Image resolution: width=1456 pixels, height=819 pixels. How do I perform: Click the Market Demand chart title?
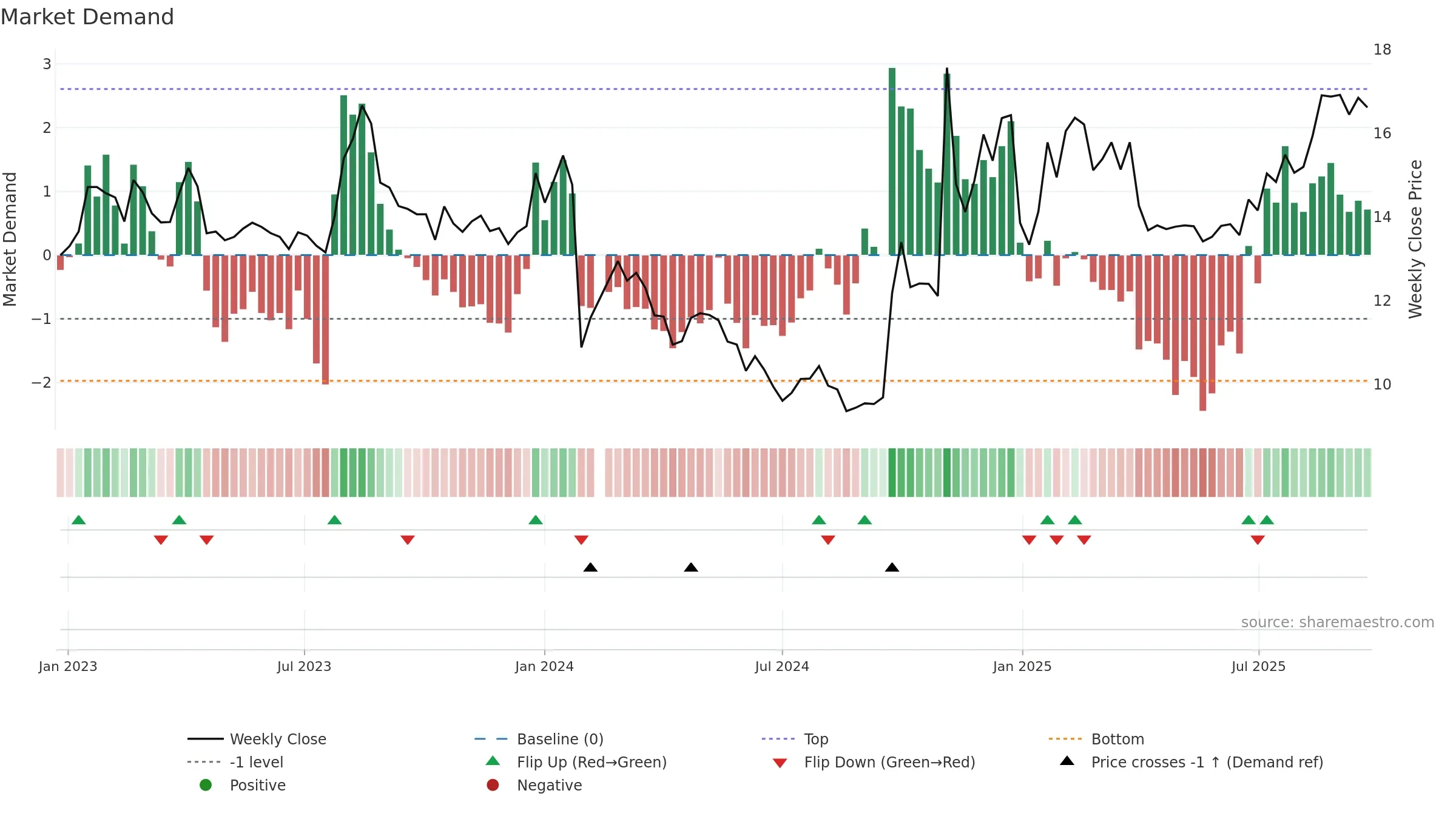pyautogui.click(x=87, y=17)
